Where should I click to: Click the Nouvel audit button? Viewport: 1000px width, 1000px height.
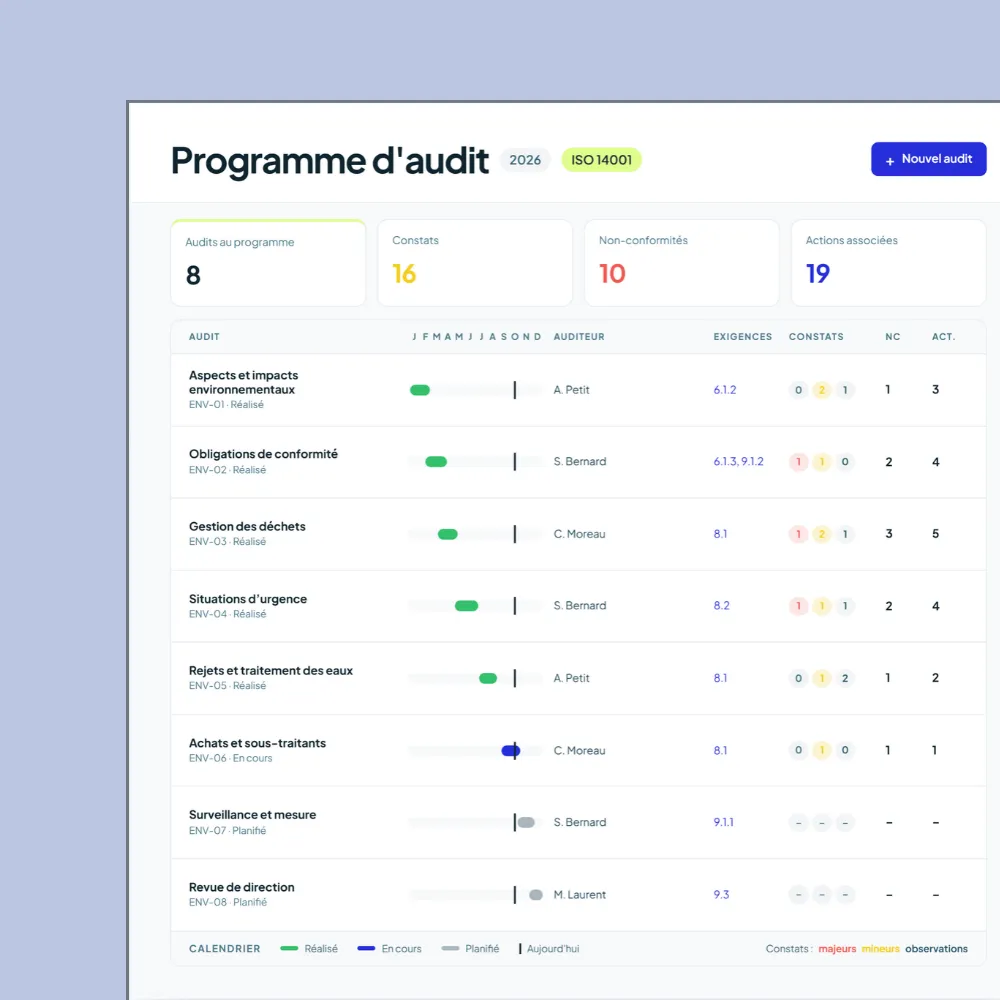928,159
